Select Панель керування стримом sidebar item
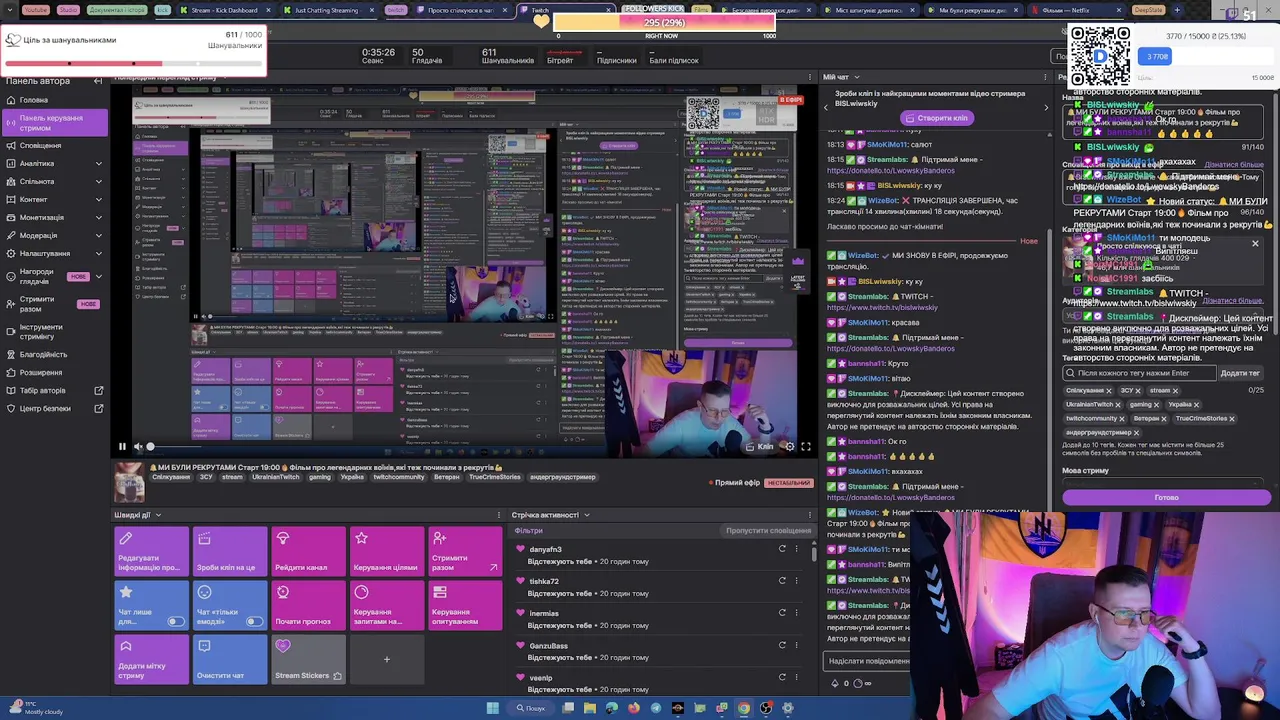 point(55,123)
